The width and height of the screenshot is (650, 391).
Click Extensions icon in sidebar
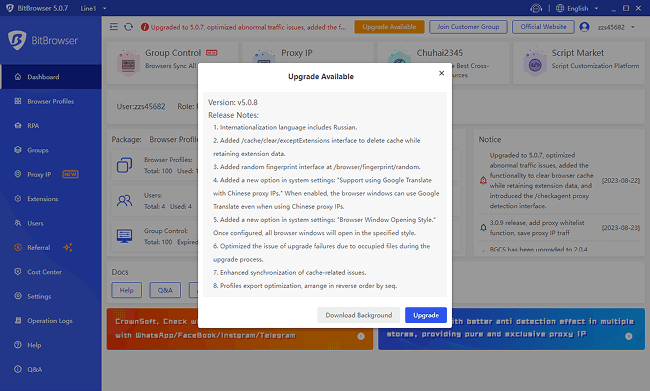18,199
